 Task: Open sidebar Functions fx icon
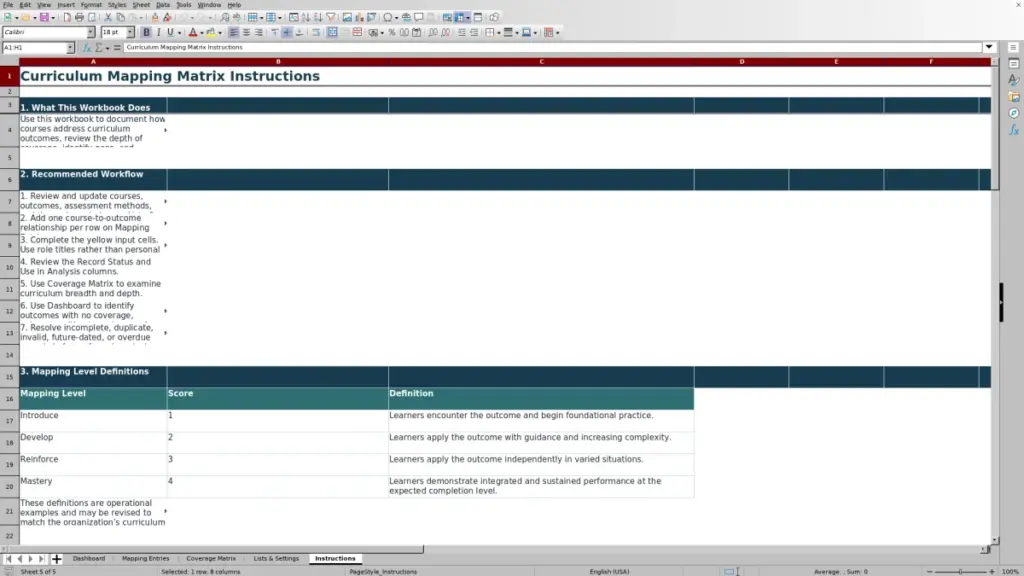(1014, 130)
